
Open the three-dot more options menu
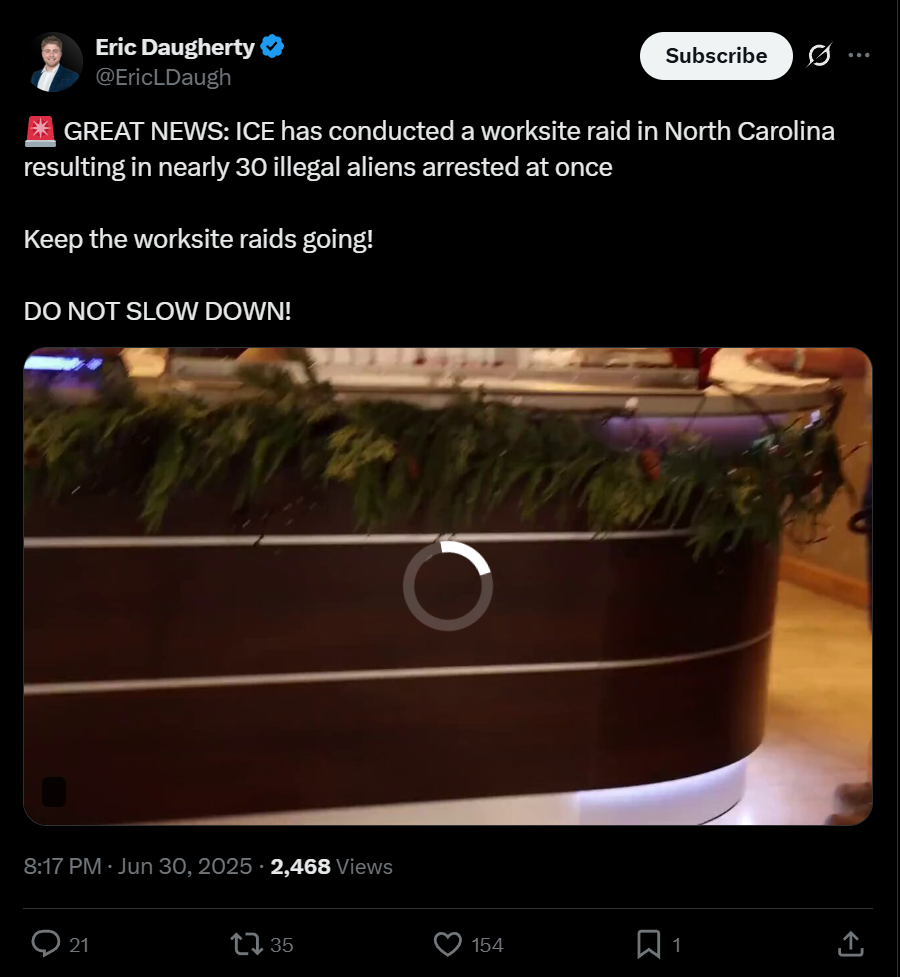859,55
